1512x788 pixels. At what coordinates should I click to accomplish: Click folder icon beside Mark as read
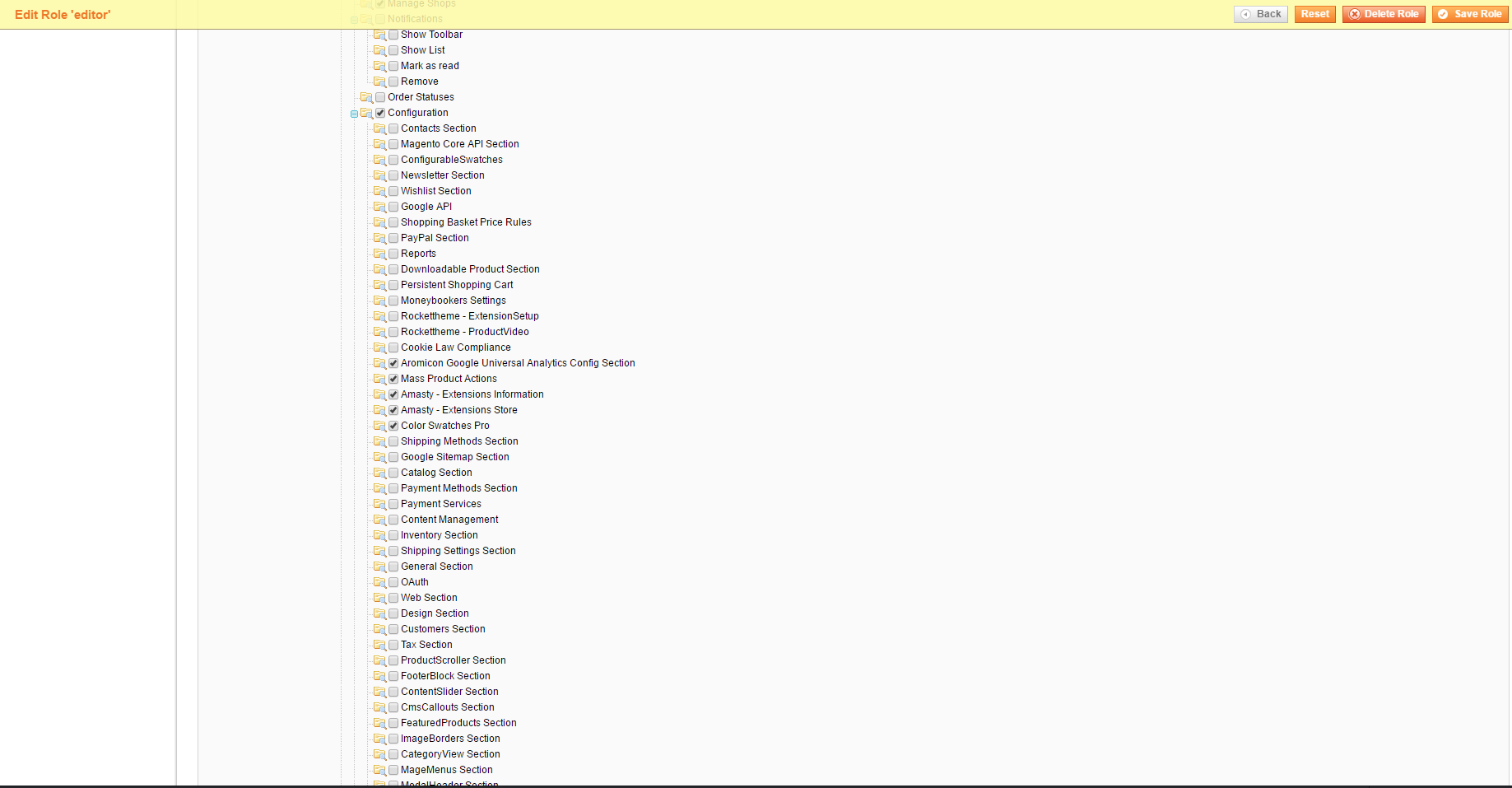coord(379,66)
